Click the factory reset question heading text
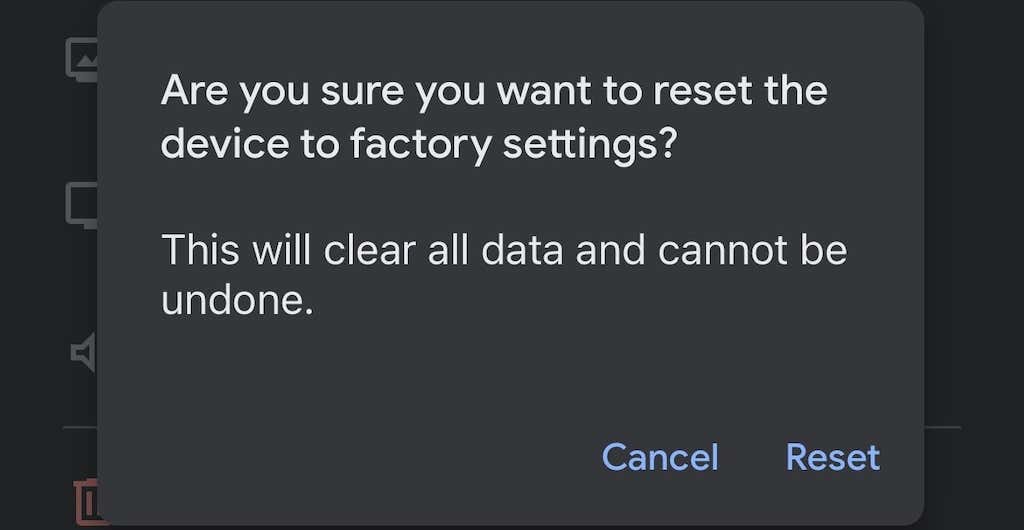1024x530 pixels. (494, 92)
